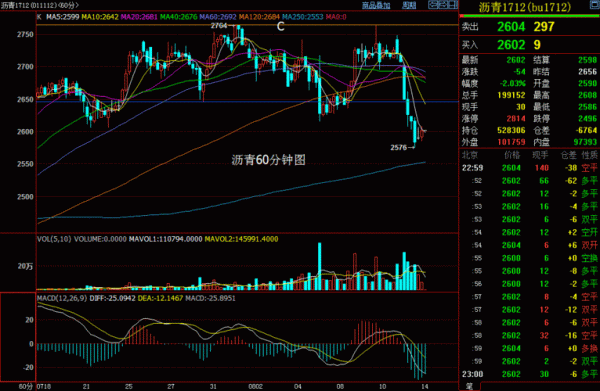Click the 买入 2602 bid price
The image size is (600, 391).
(511, 45)
